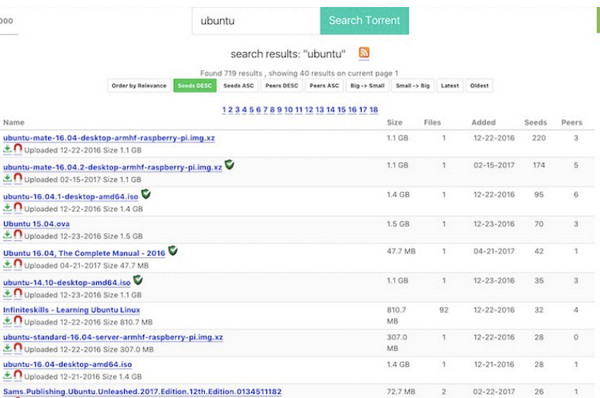This screenshot has height=398, width=600.
Task: Click download icon for ubuntu-mate-16.04-desktop-armhf-raspberry-pi.img.xz
Action: (7, 149)
